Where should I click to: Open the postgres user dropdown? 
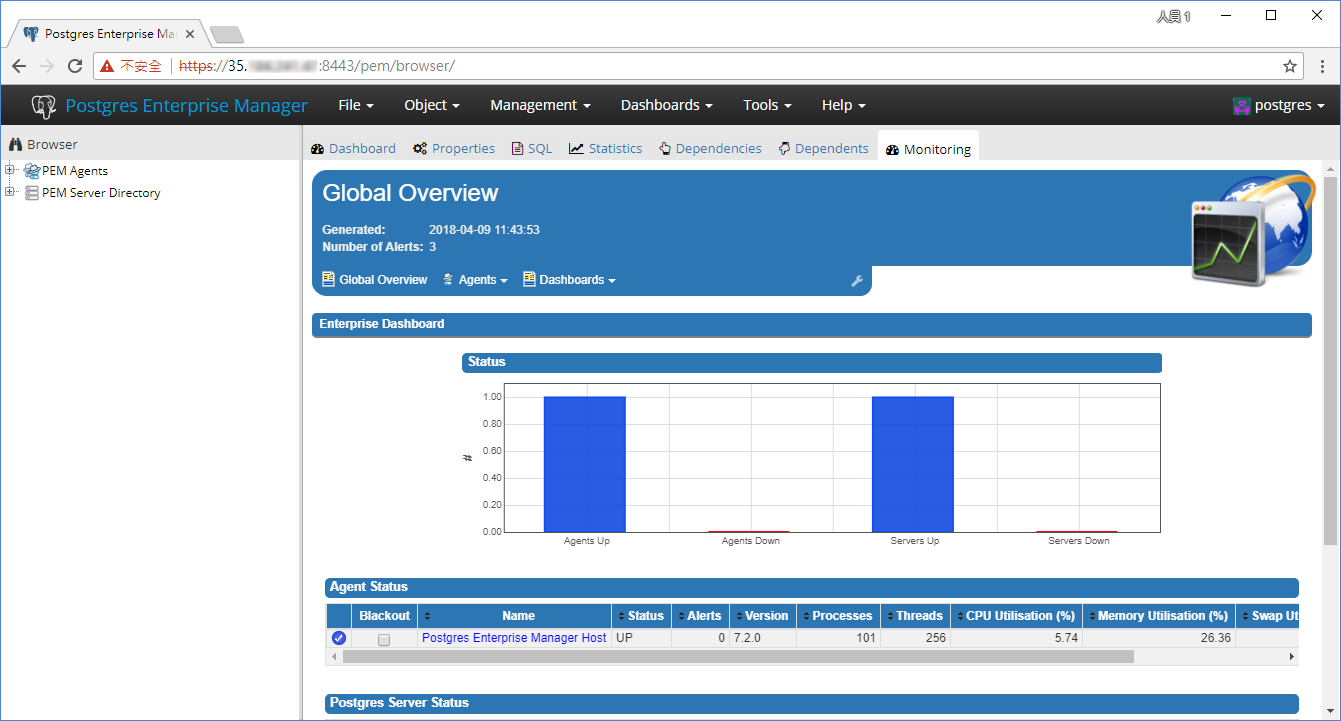1279,105
